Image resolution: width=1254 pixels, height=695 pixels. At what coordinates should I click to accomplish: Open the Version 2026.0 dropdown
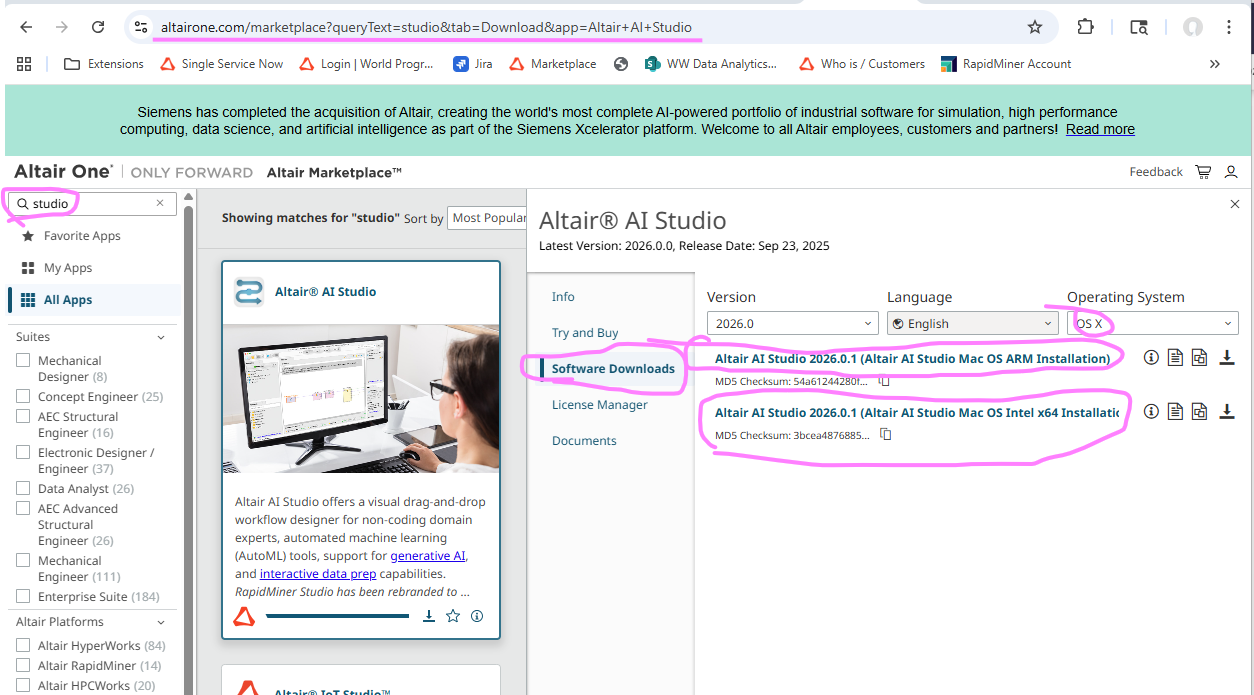(793, 323)
